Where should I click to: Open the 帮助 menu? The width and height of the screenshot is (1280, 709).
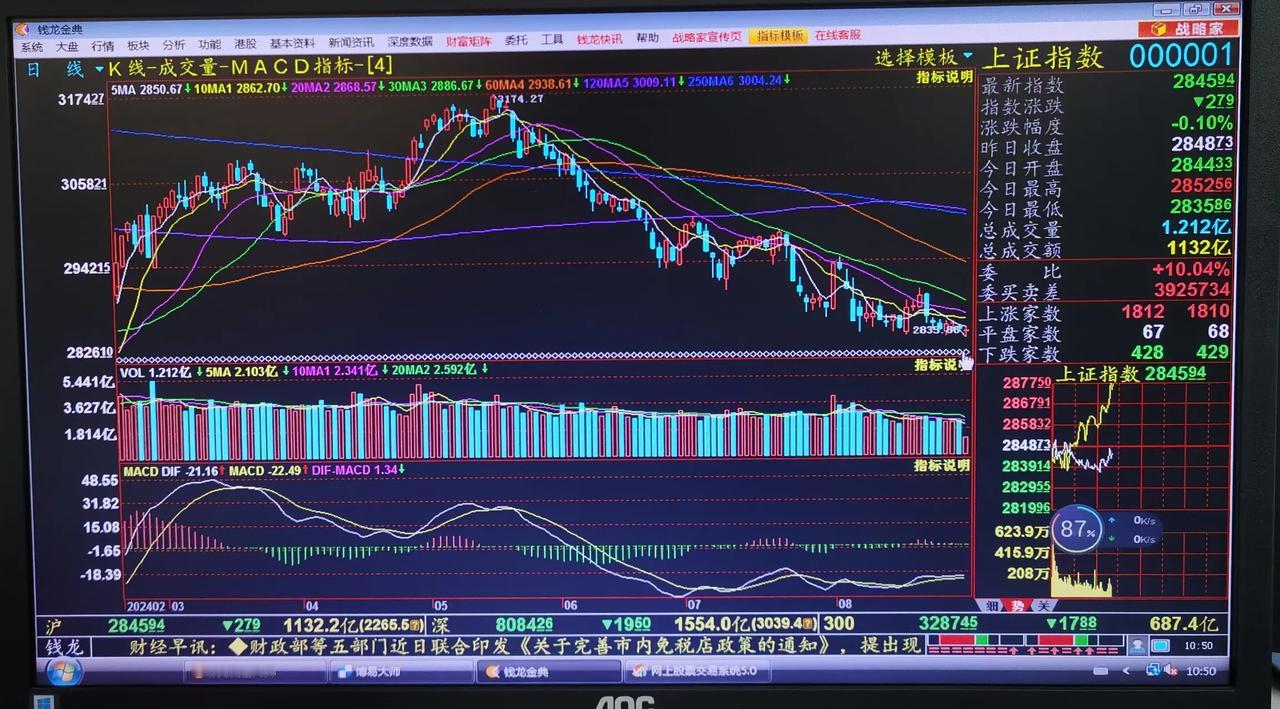point(647,38)
